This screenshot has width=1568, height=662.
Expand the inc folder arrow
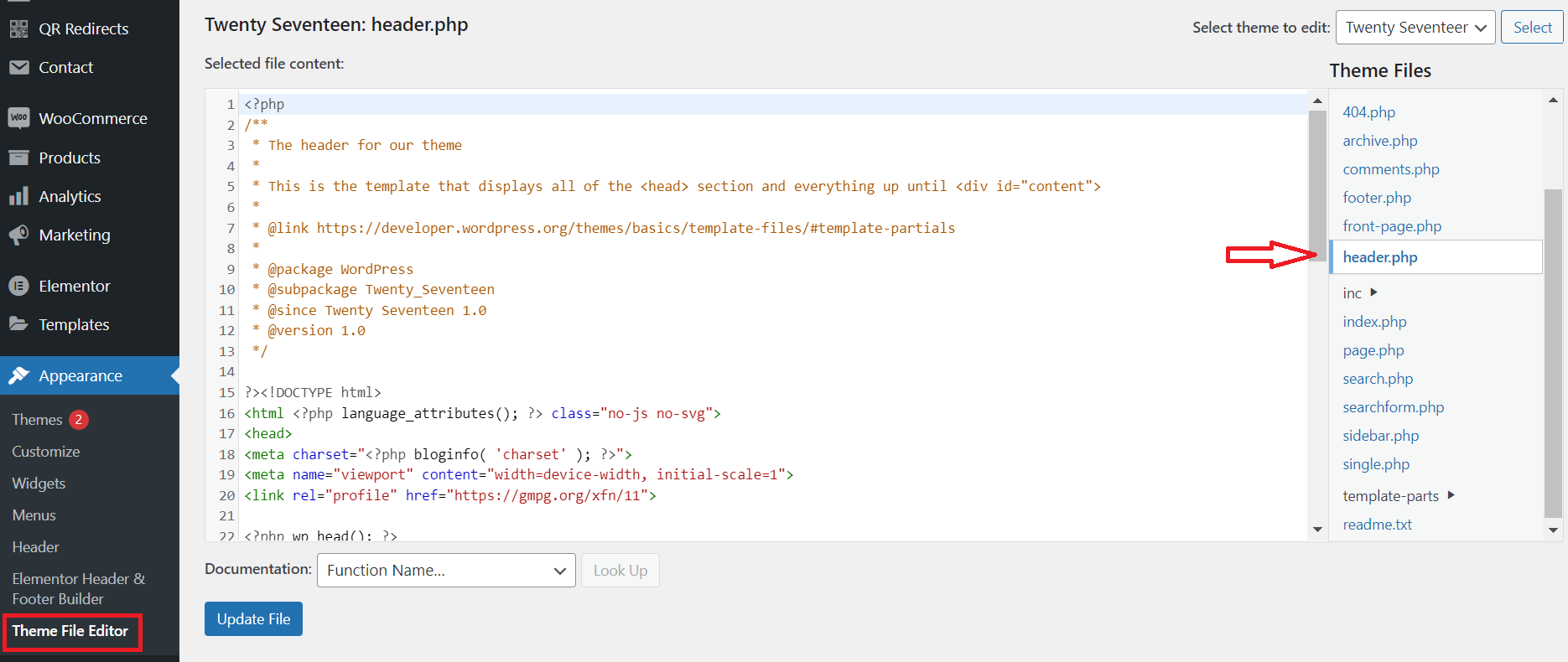pyautogui.click(x=1373, y=292)
